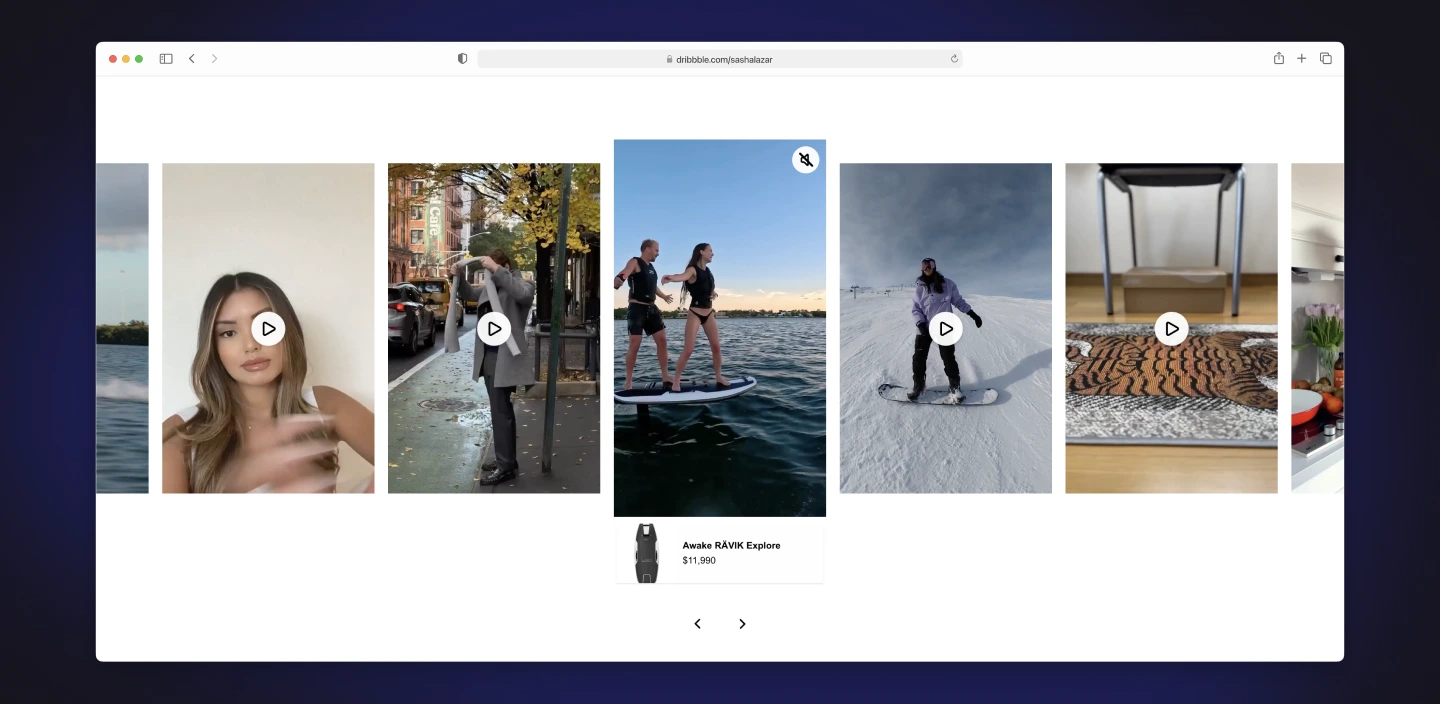This screenshot has height=704, width=1440.
Task: Toggle the Safari sidebar
Action: coord(165,58)
